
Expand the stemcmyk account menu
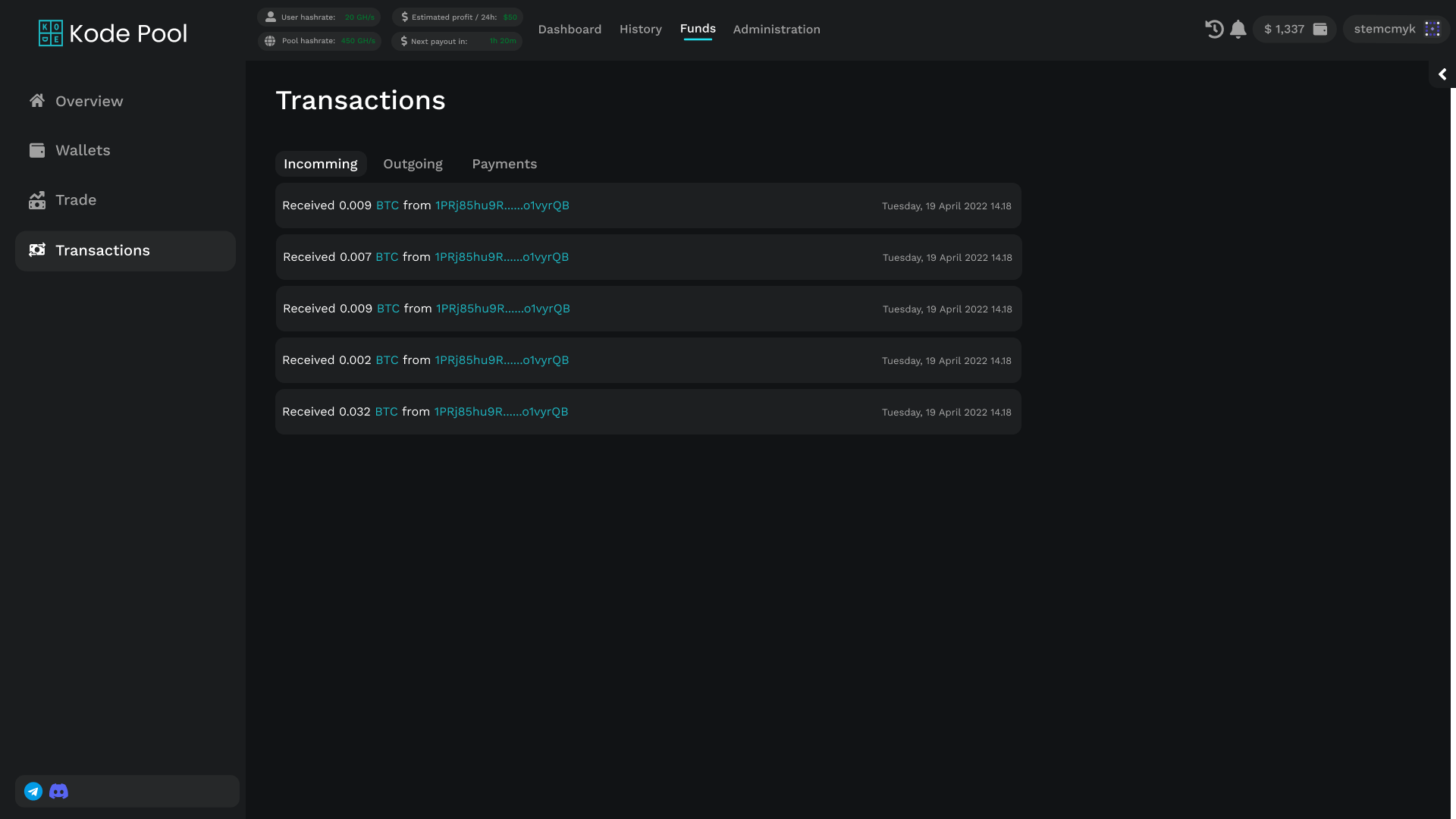(x=1384, y=29)
